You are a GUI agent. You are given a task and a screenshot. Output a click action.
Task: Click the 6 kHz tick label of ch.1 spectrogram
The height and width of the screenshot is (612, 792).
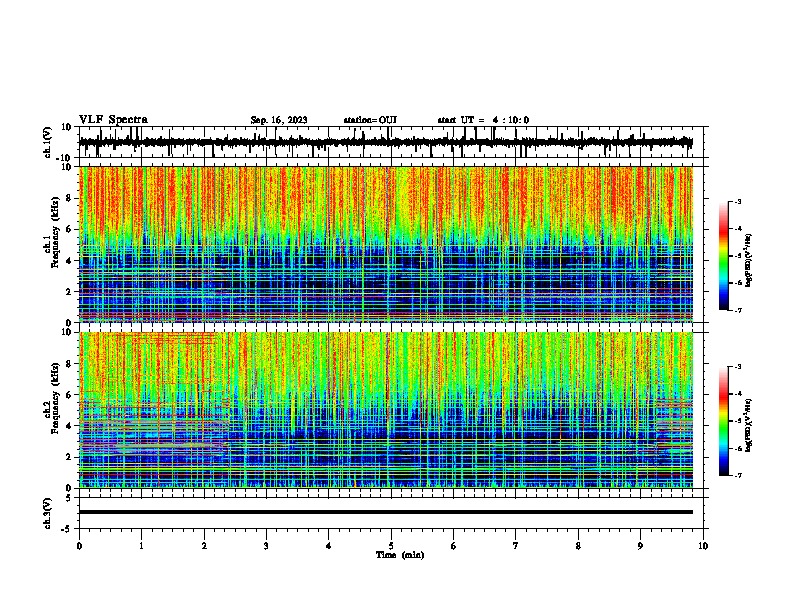click(x=69, y=229)
